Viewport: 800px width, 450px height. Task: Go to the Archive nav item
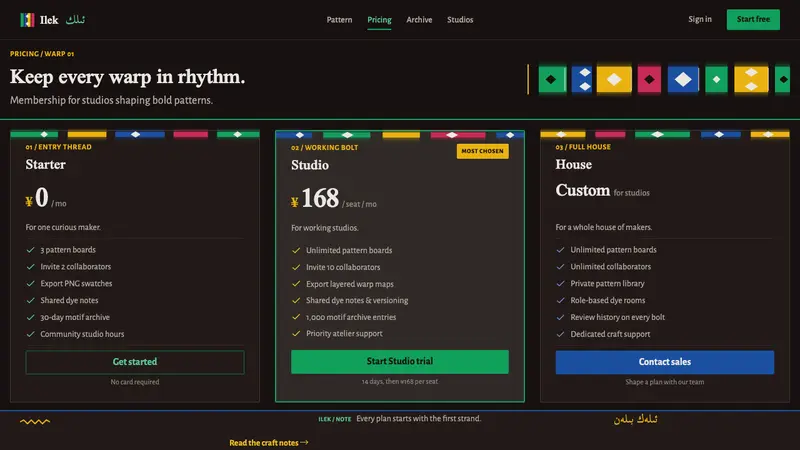pos(419,20)
